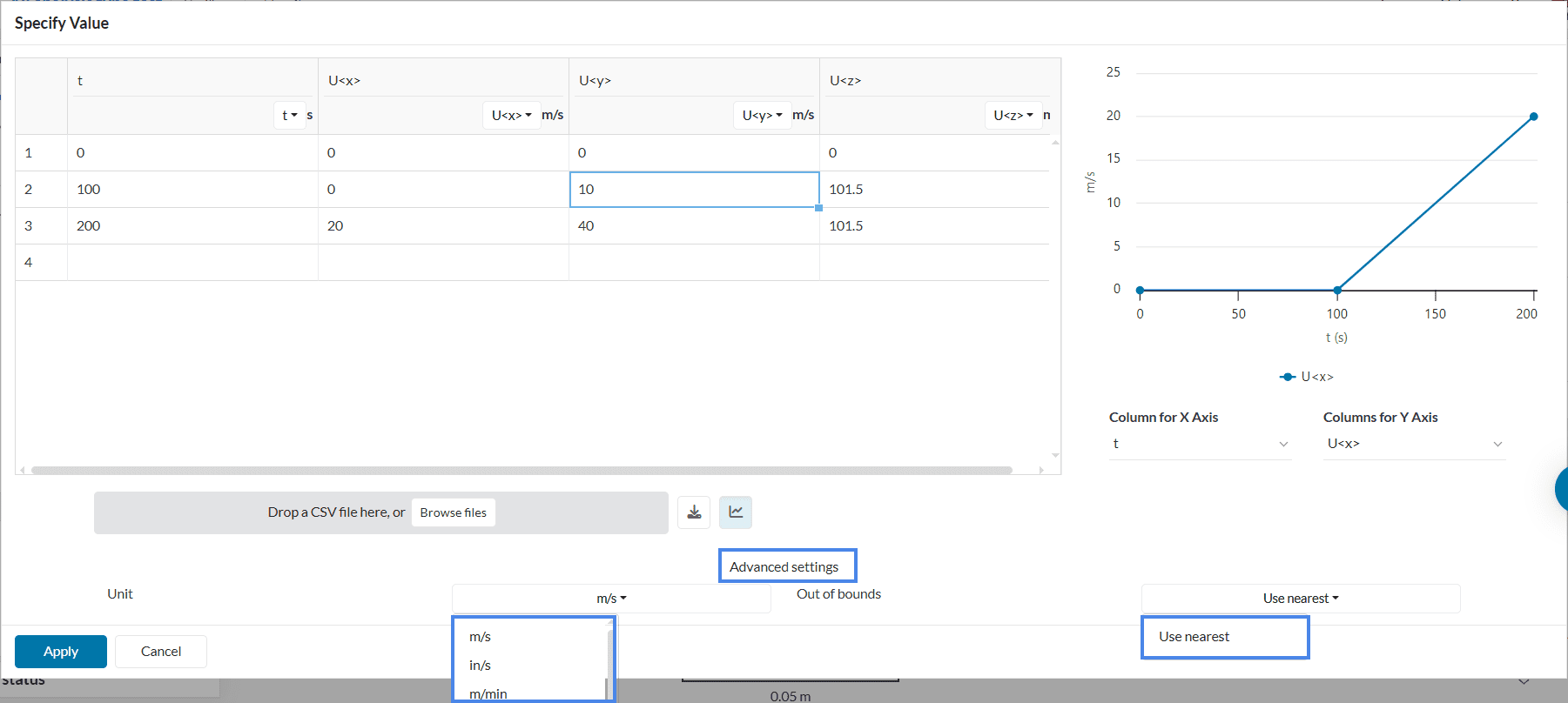Select in/s from the unit list
Screen dimensions: 1568x703
point(481,666)
